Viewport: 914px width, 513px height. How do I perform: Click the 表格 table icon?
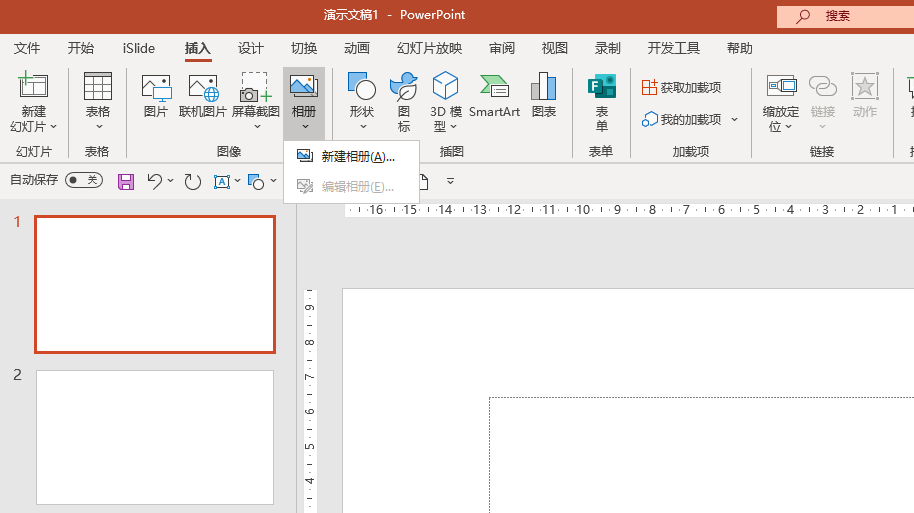tap(97, 86)
